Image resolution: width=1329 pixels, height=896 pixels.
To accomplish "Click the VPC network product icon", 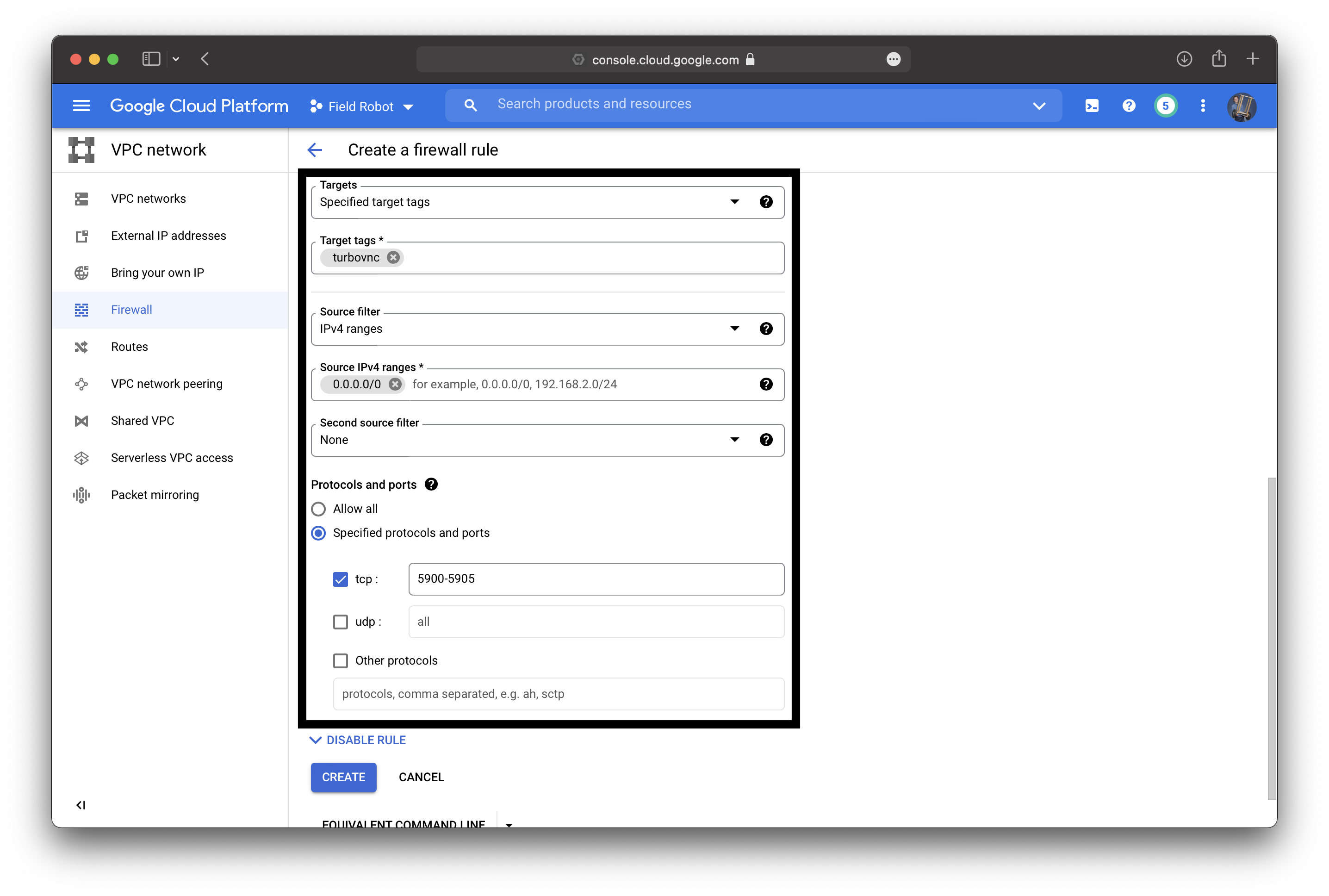I will [x=81, y=149].
